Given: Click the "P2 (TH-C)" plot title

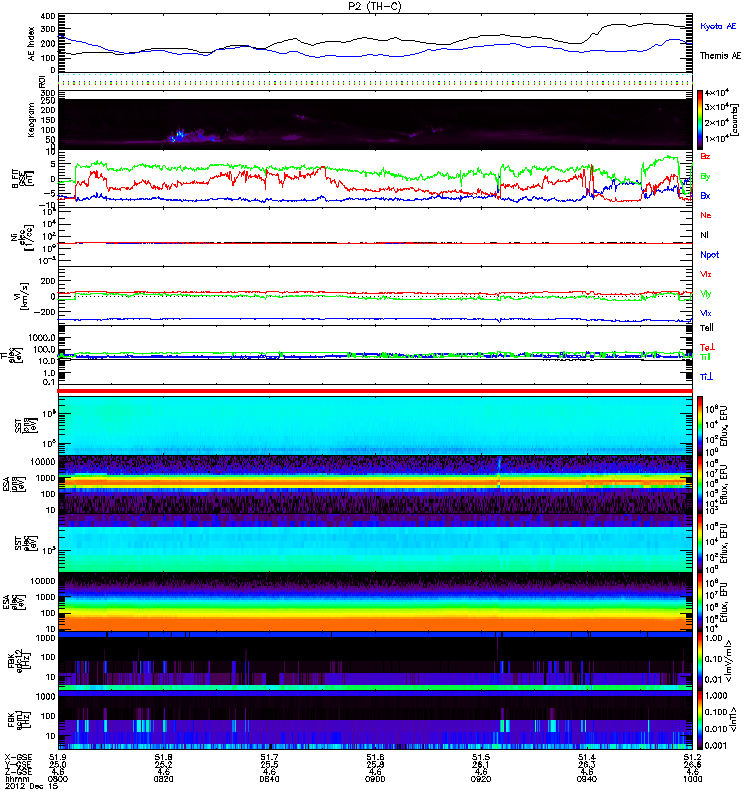Looking at the screenshot, I should click(x=376, y=6).
